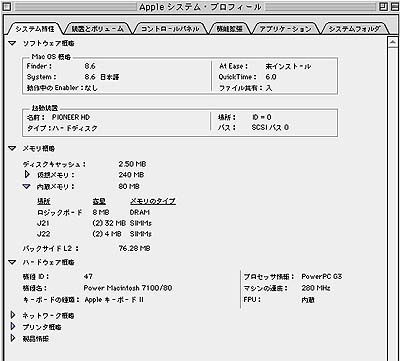Select the 機能拡張 tab
The image size is (400, 361).
coord(229,29)
